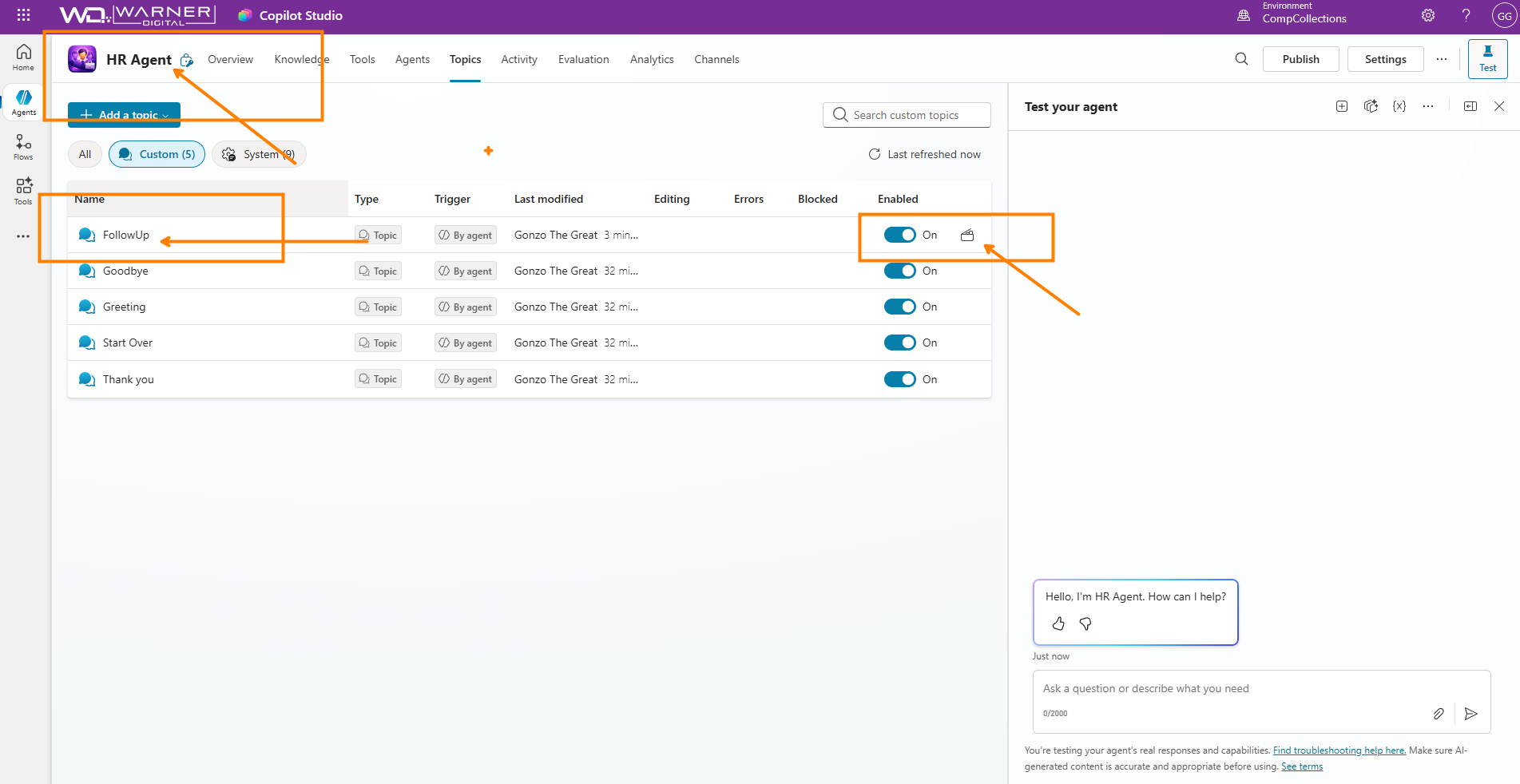Switch to the Analytics tab
Viewport: 1520px width, 784px height.
(651, 59)
